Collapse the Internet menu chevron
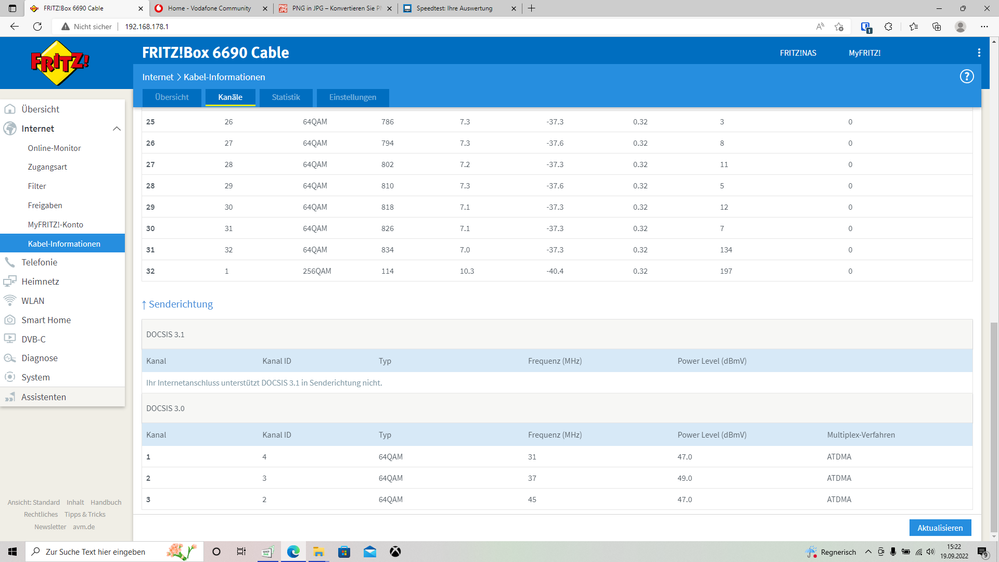The width and height of the screenshot is (999, 562). tap(117, 129)
